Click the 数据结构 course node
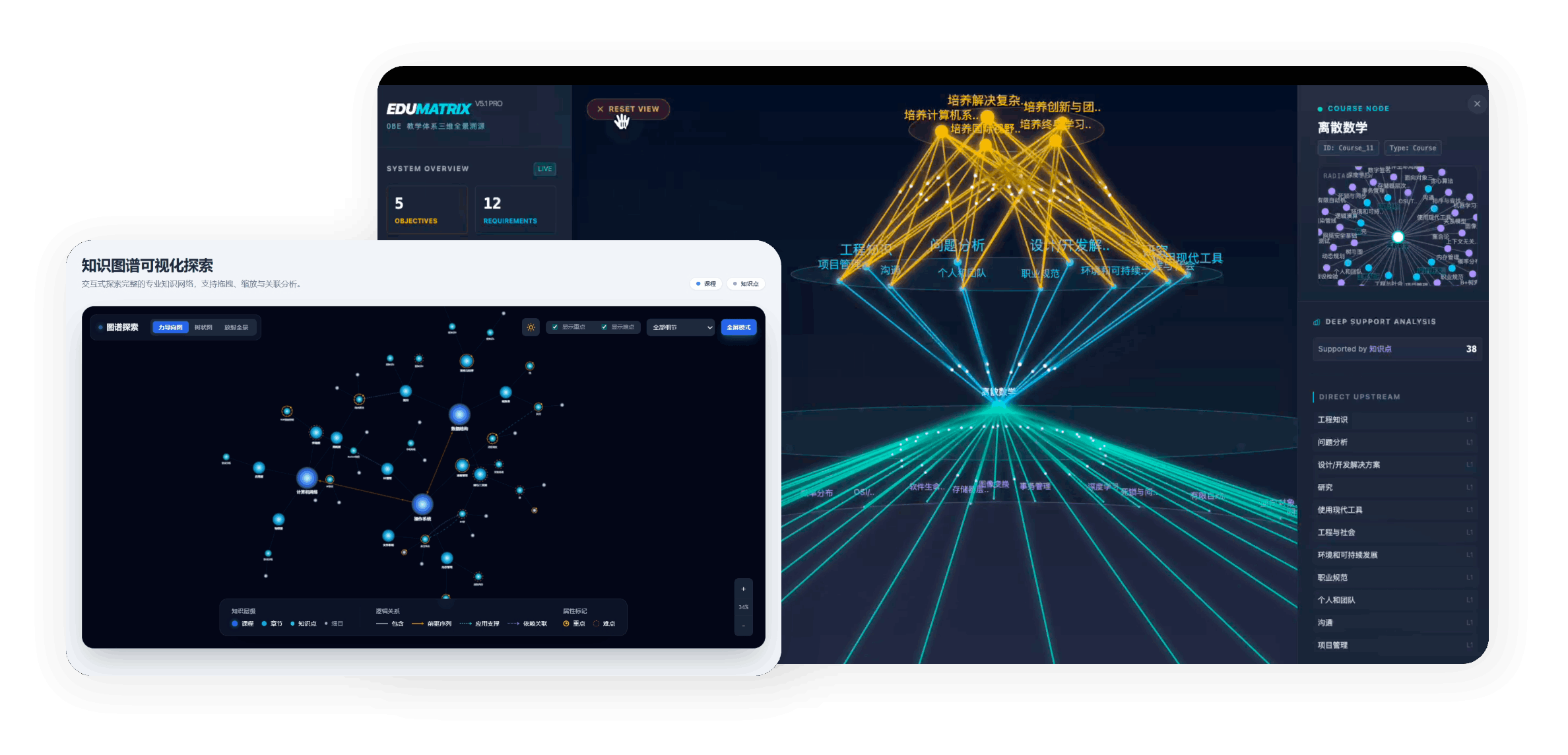Viewport: 1568px width, 755px height. [459, 414]
